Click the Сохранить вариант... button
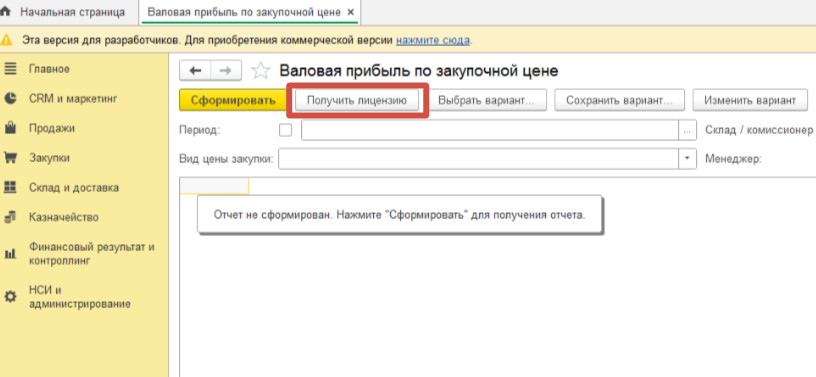Screen dimensions: 816x377 pos(619,100)
